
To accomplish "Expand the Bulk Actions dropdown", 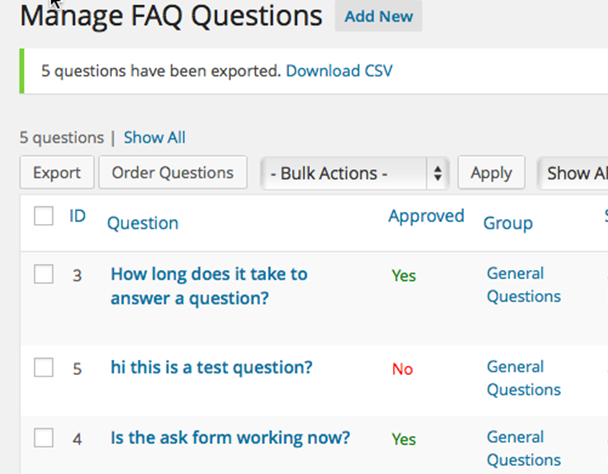I will (x=356, y=173).
